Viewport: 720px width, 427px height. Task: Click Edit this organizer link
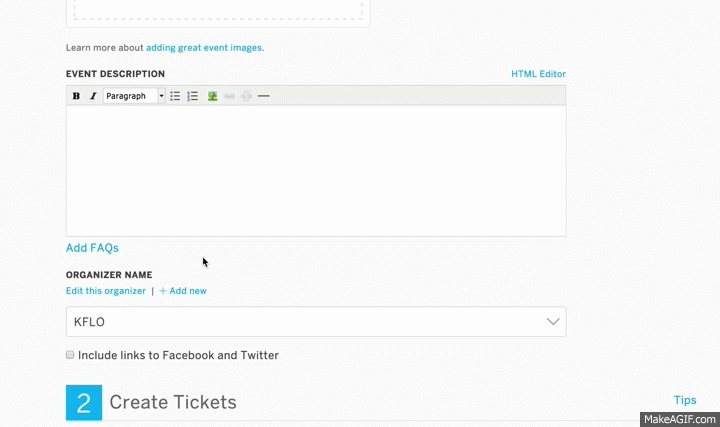point(106,291)
